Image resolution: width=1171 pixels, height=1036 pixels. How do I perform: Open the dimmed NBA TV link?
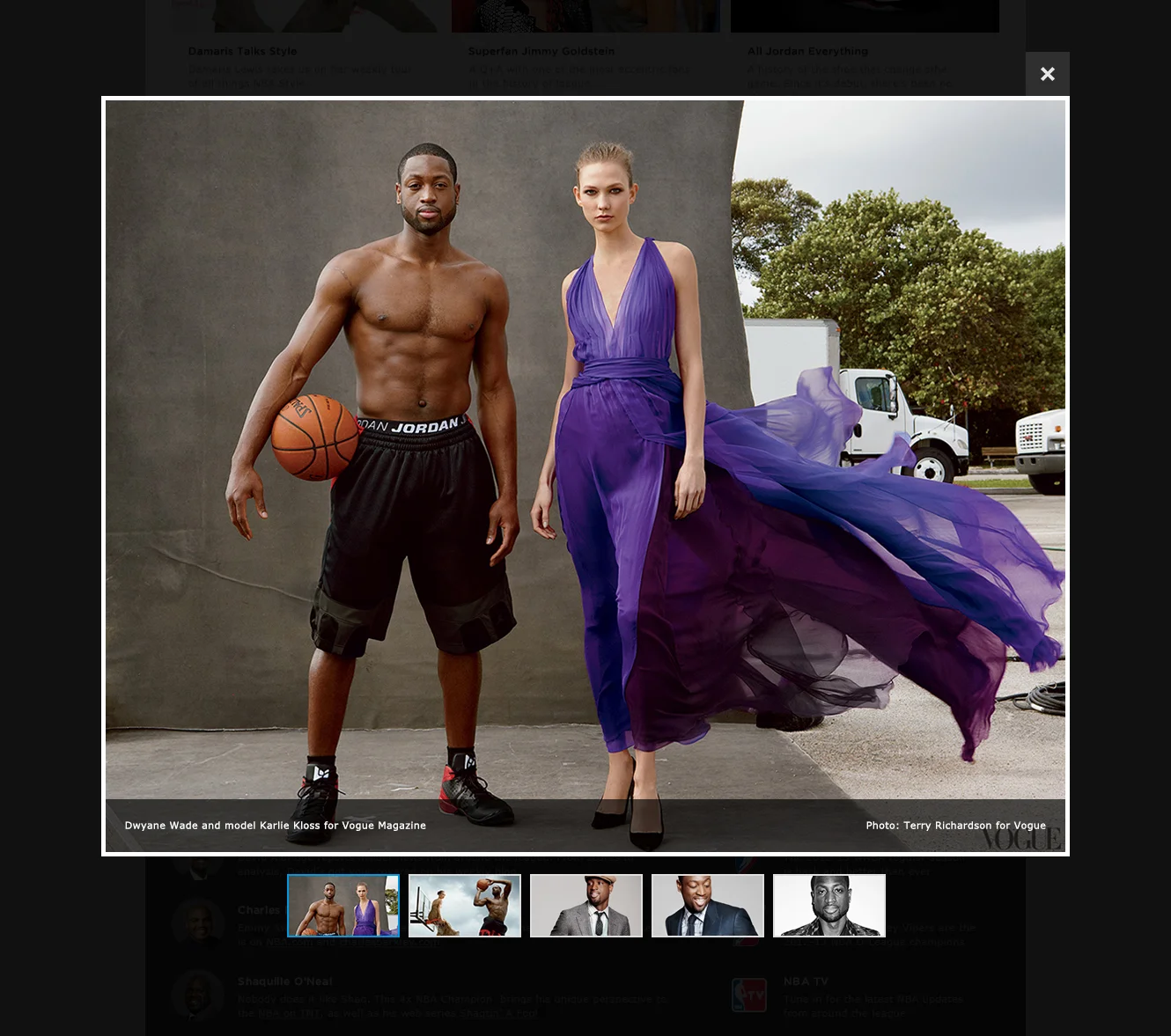coord(806,981)
